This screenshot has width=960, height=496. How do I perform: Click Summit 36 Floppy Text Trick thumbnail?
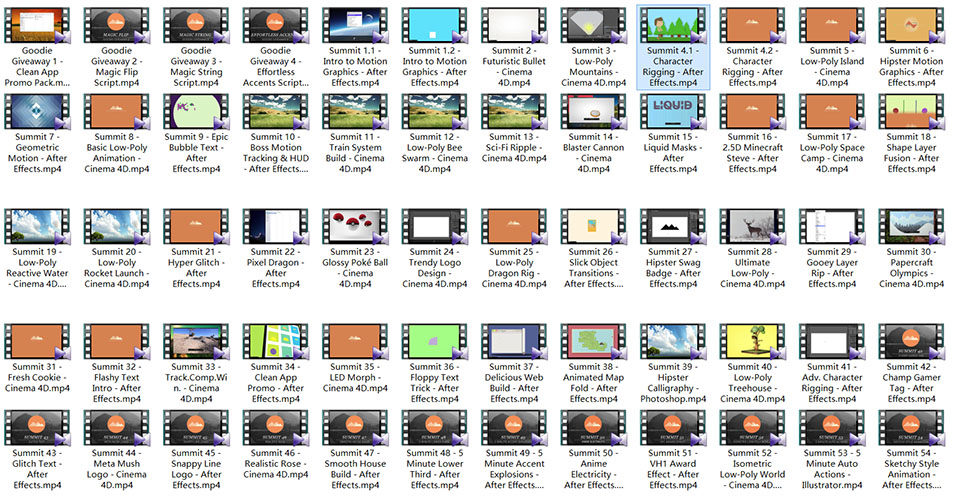click(x=434, y=342)
